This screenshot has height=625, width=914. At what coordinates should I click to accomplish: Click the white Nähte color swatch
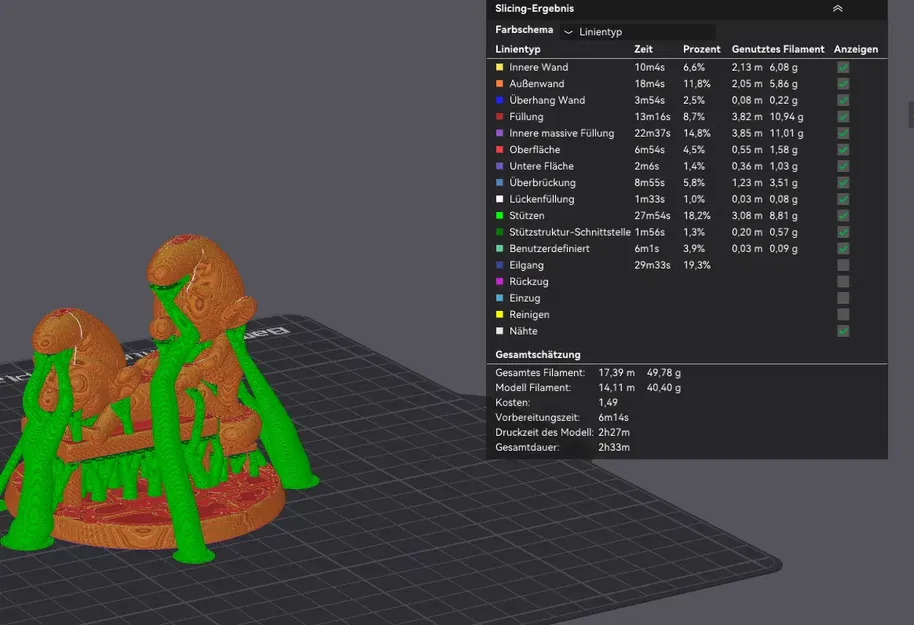tap(499, 331)
